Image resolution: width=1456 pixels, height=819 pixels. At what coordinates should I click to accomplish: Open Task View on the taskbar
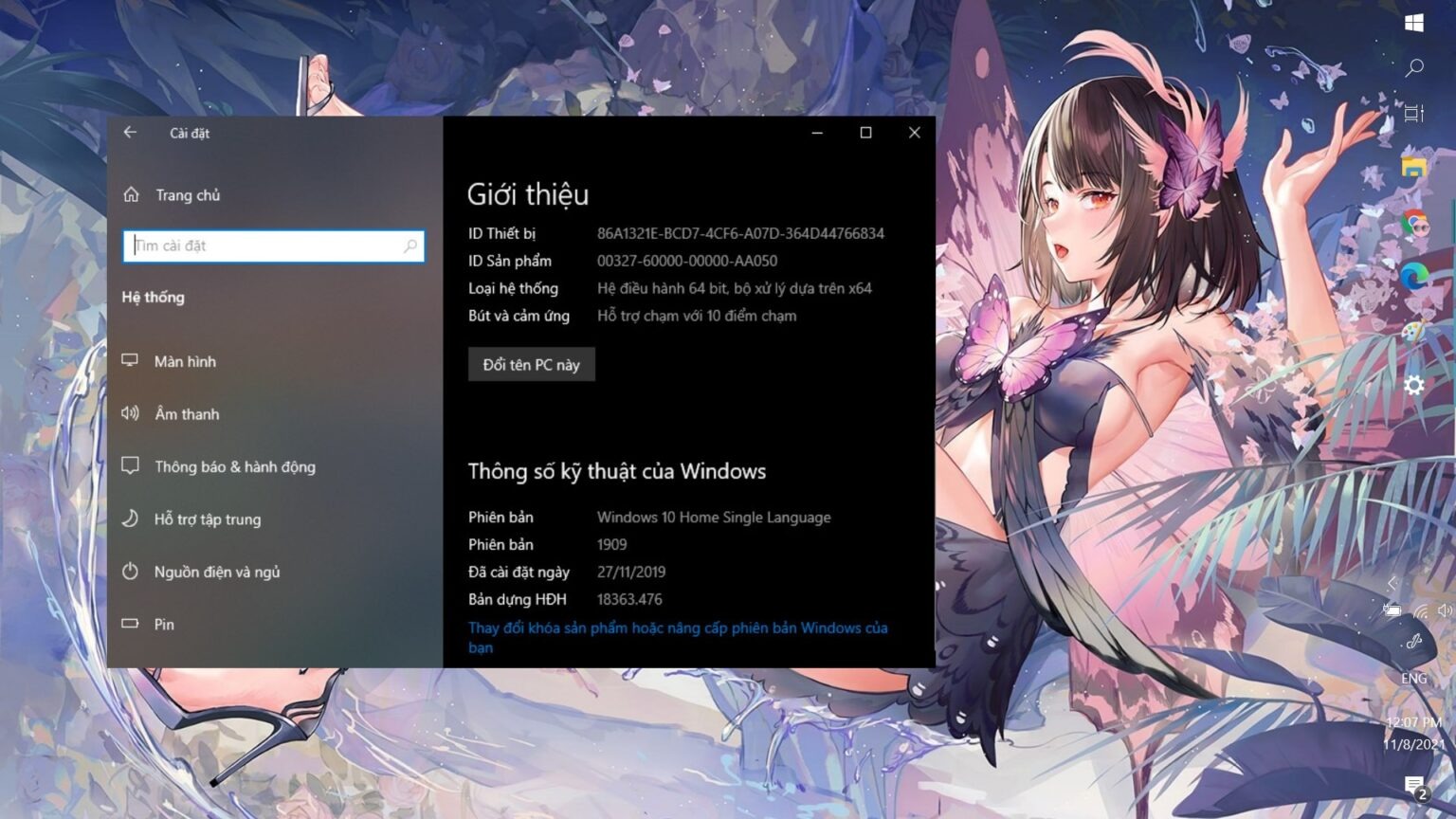coord(1414,114)
